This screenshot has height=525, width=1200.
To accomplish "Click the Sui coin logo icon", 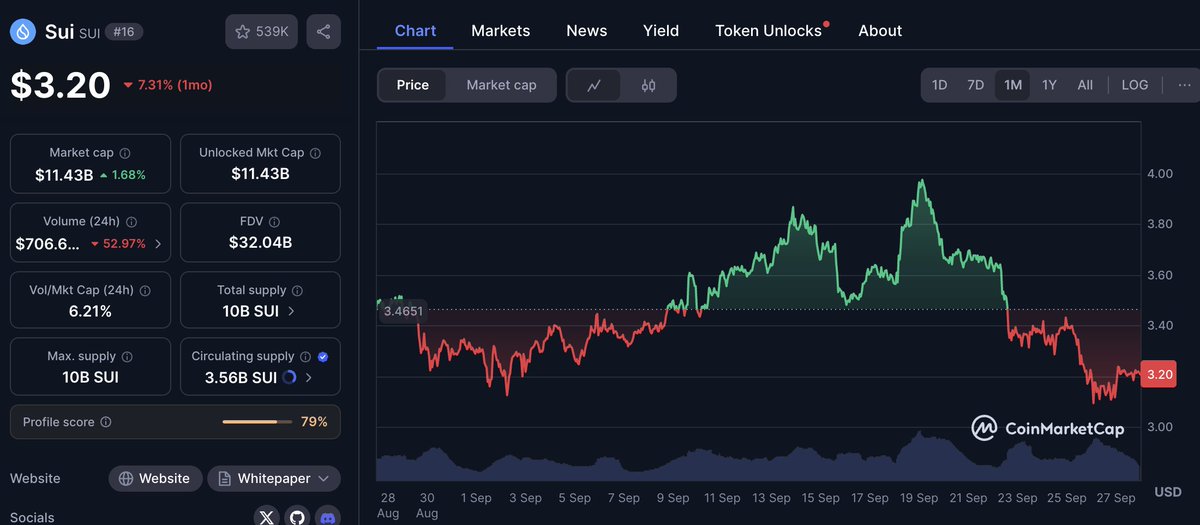I will point(22,32).
